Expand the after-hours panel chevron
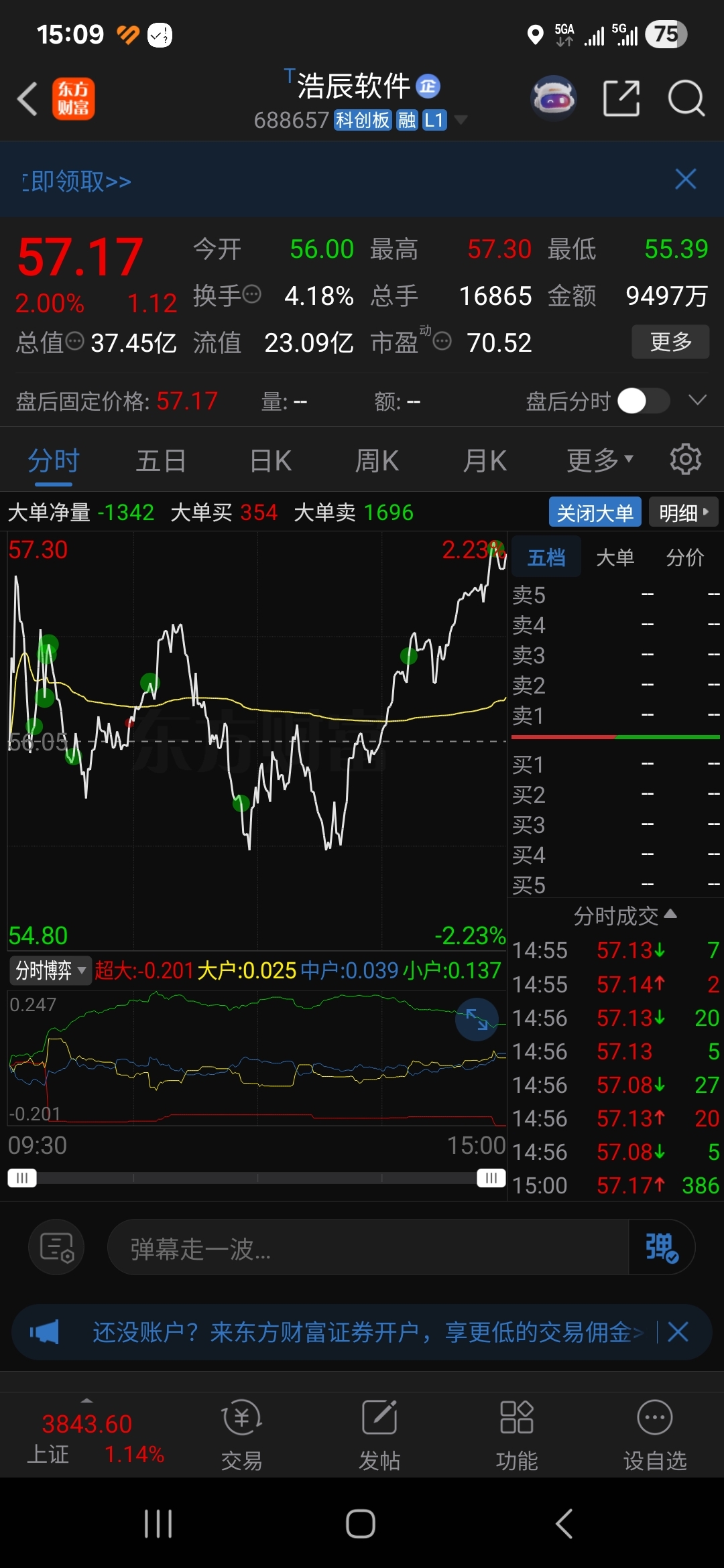The width and height of the screenshot is (724, 1568). tap(698, 400)
